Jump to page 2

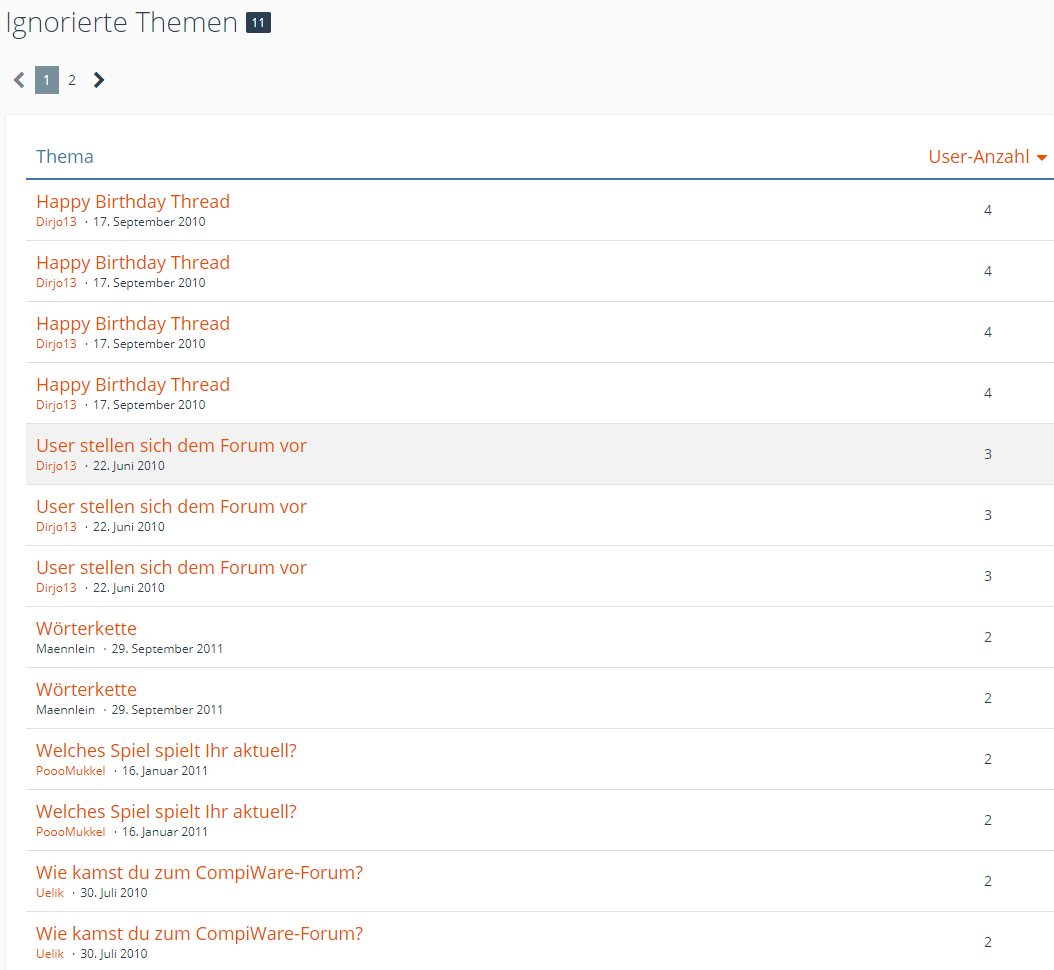[72, 80]
